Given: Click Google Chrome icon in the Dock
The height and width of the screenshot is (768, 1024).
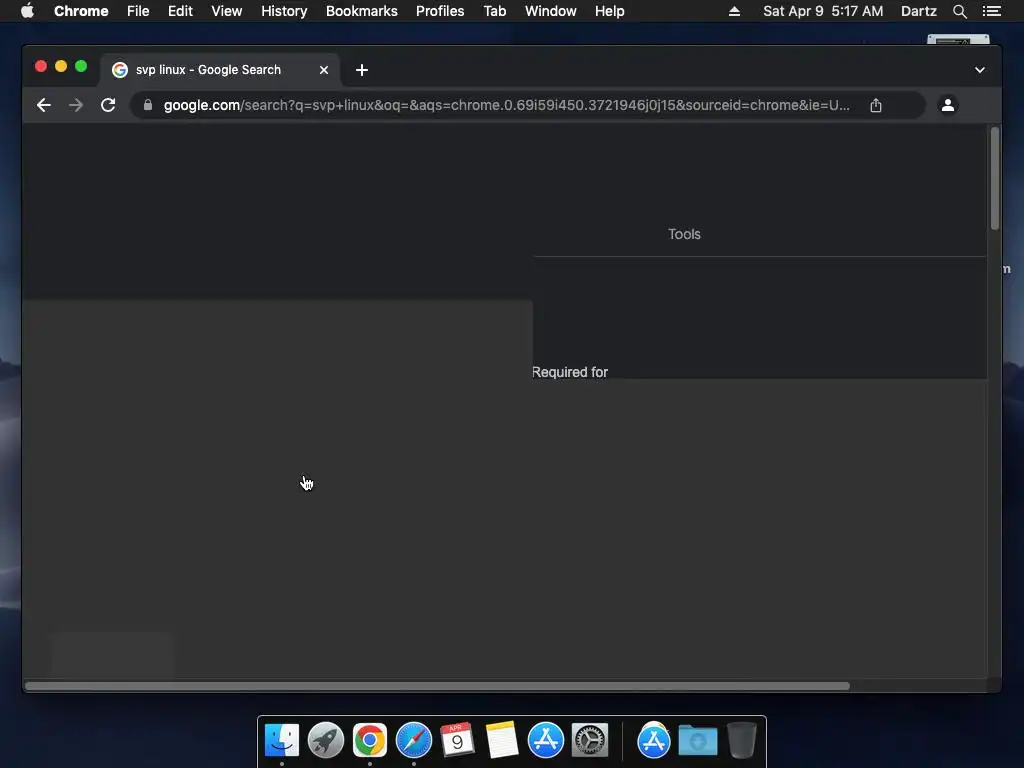Looking at the screenshot, I should pyautogui.click(x=370, y=740).
